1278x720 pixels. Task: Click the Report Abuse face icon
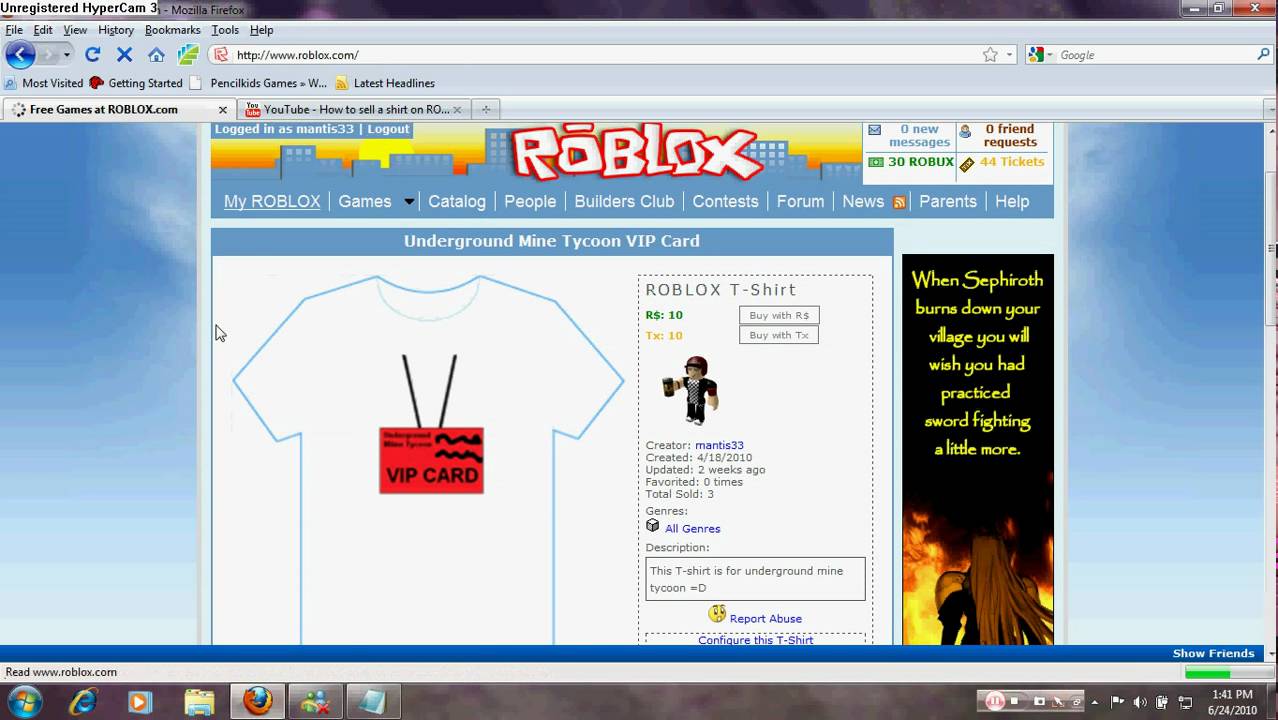point(717,614)
